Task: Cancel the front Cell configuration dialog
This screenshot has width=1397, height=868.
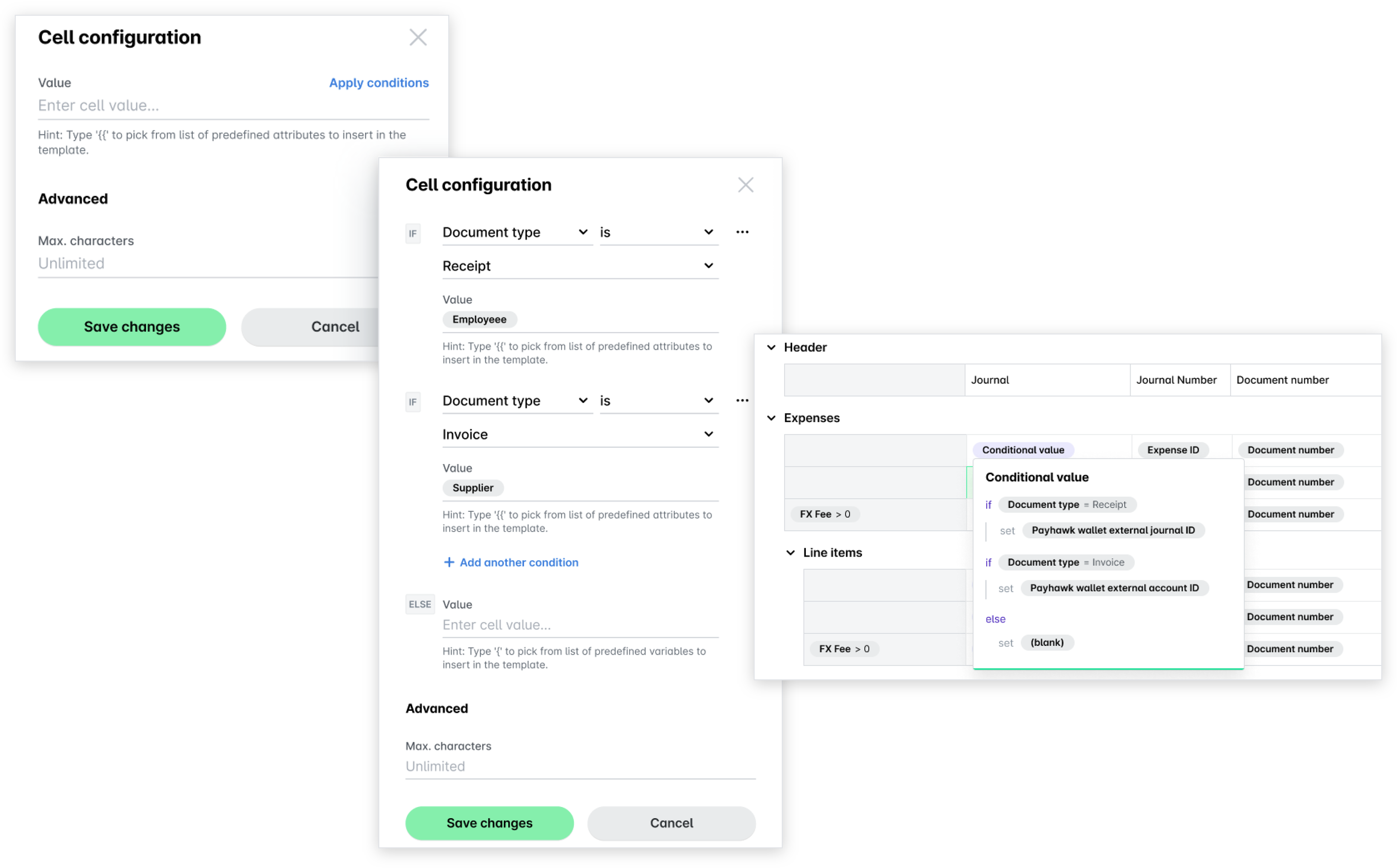Action: 671,823
